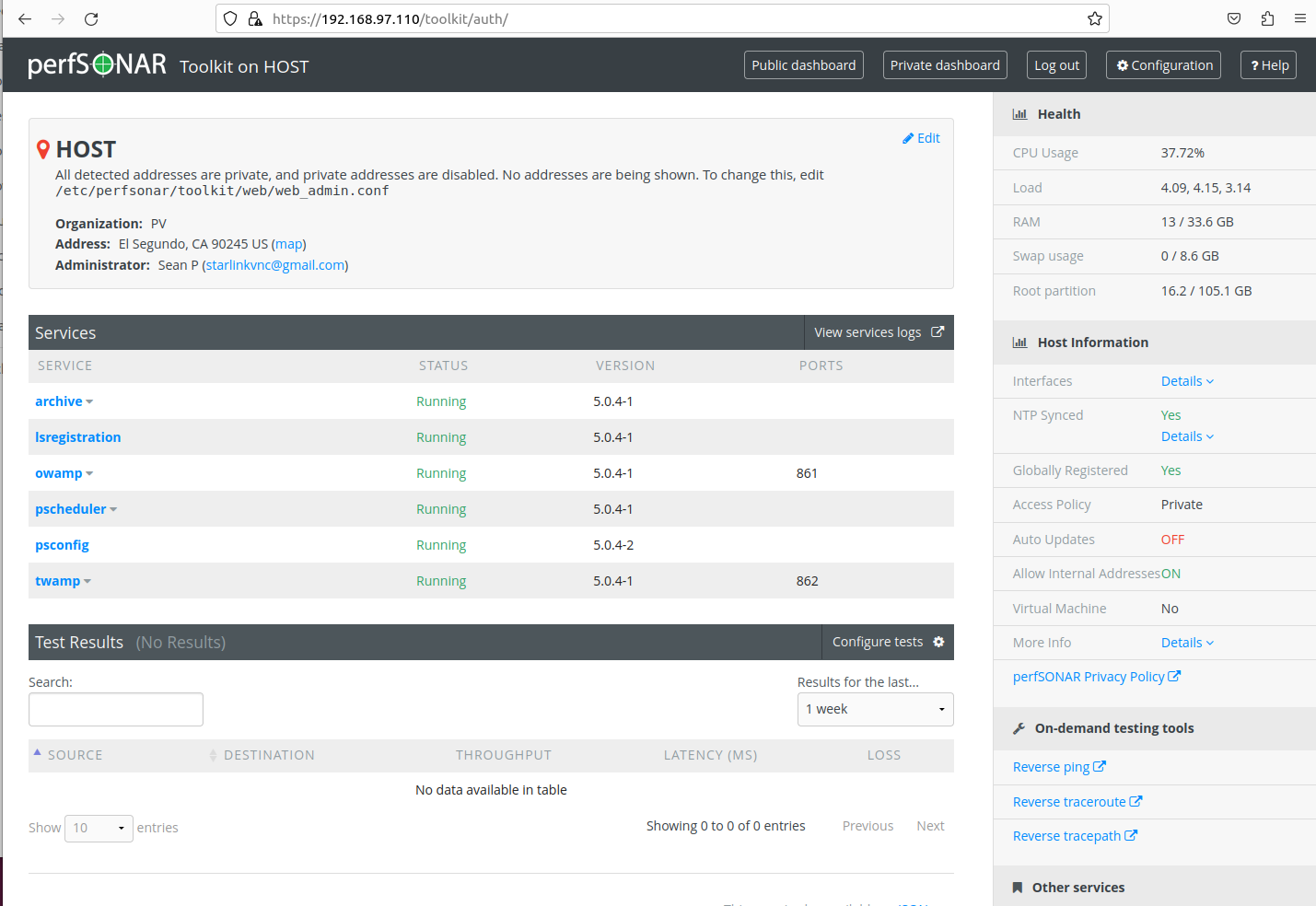Screen dimensions: 1316x906
Task: Expand More Info Details
Action: click(x=1187, y=643)
